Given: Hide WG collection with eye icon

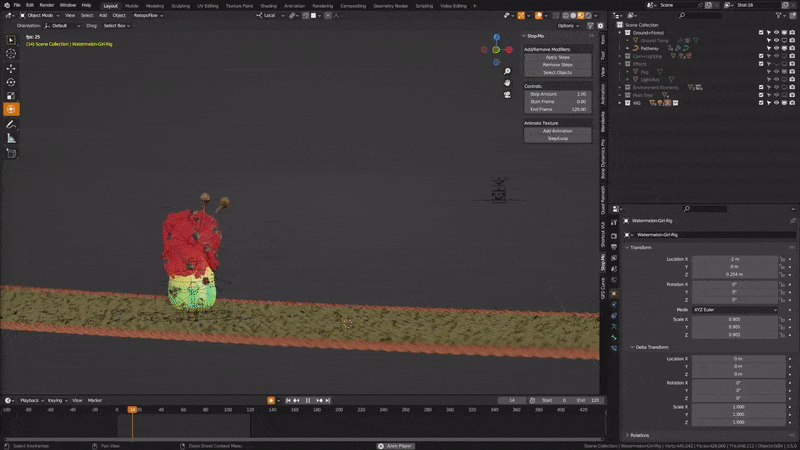Looking at the screenshot, I should pos(777,103).
